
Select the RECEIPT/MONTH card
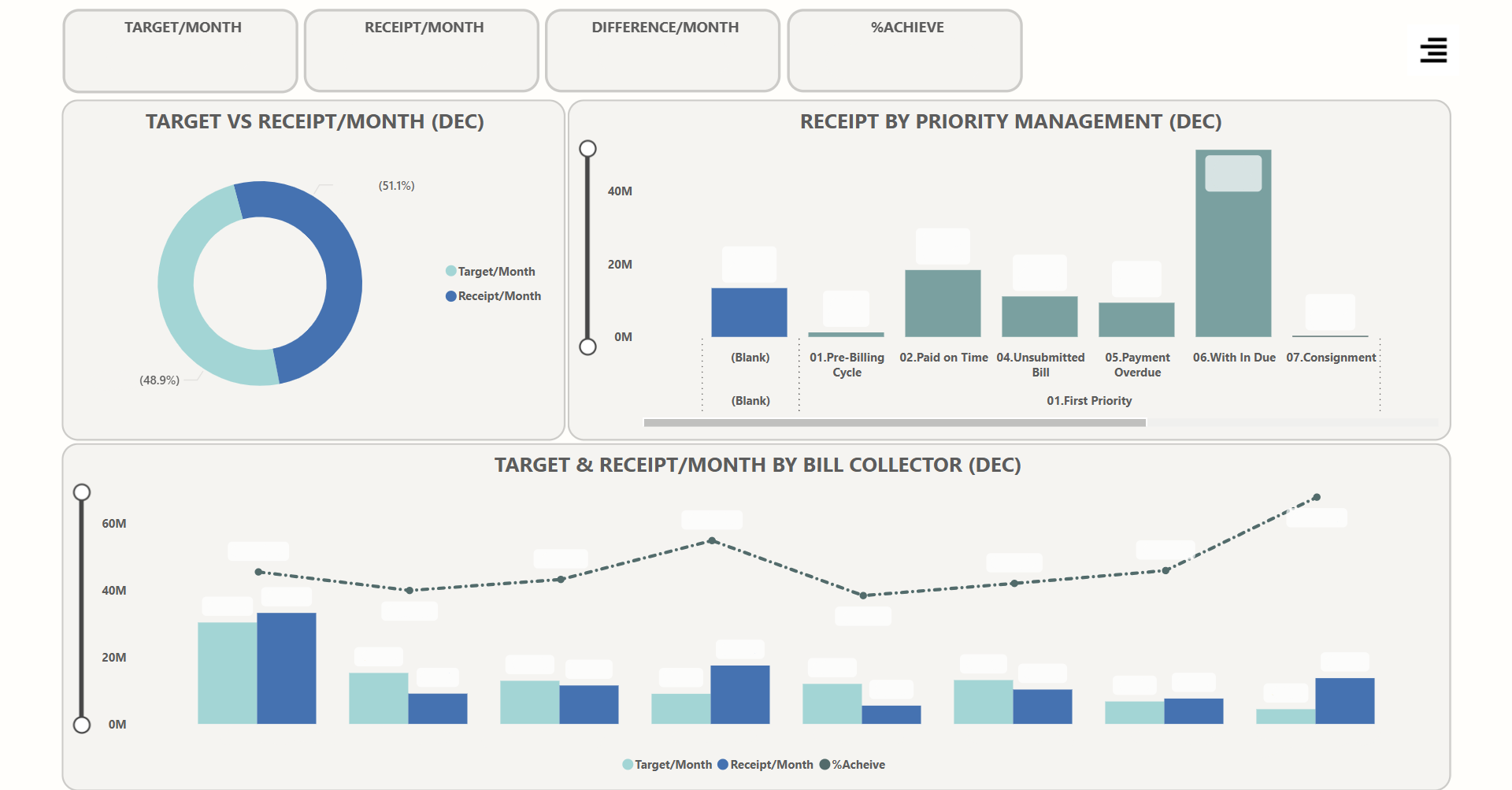point(421,50)
